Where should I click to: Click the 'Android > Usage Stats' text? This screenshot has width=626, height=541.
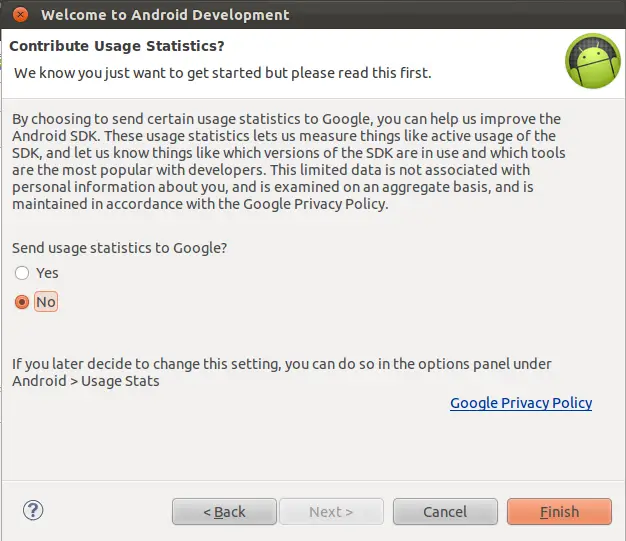(86, 381)
